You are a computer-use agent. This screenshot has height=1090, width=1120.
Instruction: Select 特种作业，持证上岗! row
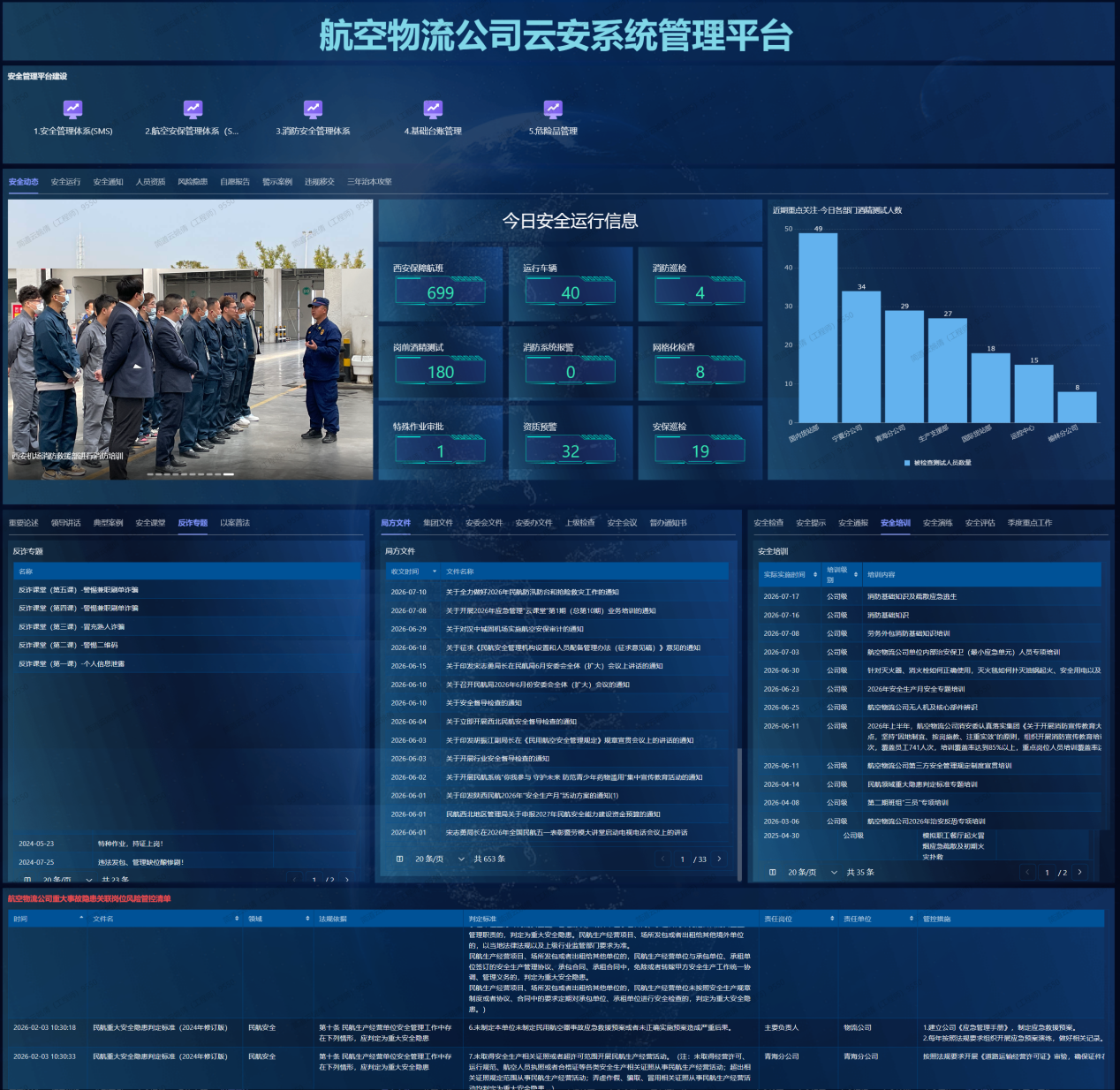point(187,844)
